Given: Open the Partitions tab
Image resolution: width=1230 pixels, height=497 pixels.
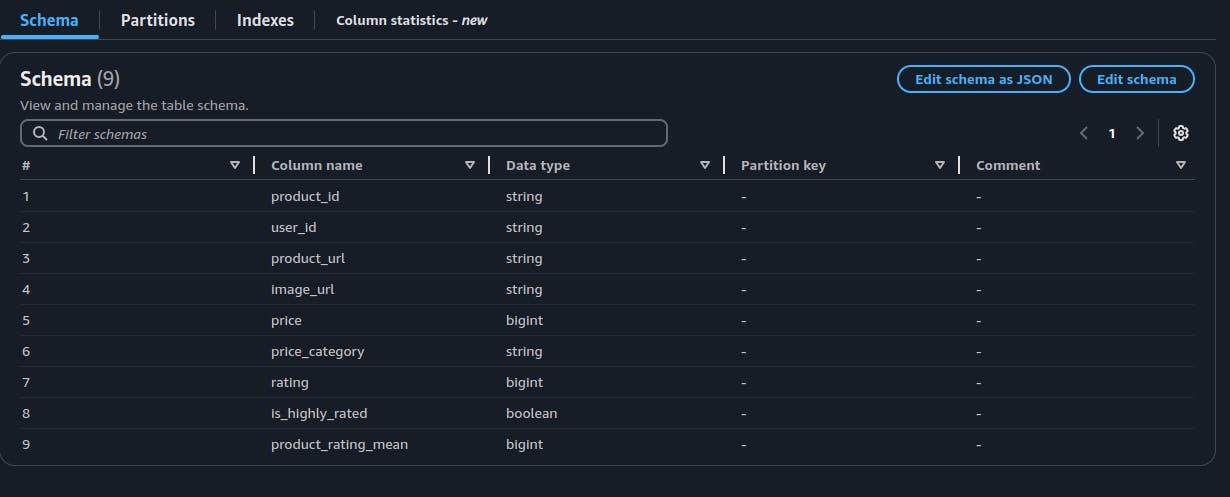Looking at the screenshot, I should tap(158, 20).
